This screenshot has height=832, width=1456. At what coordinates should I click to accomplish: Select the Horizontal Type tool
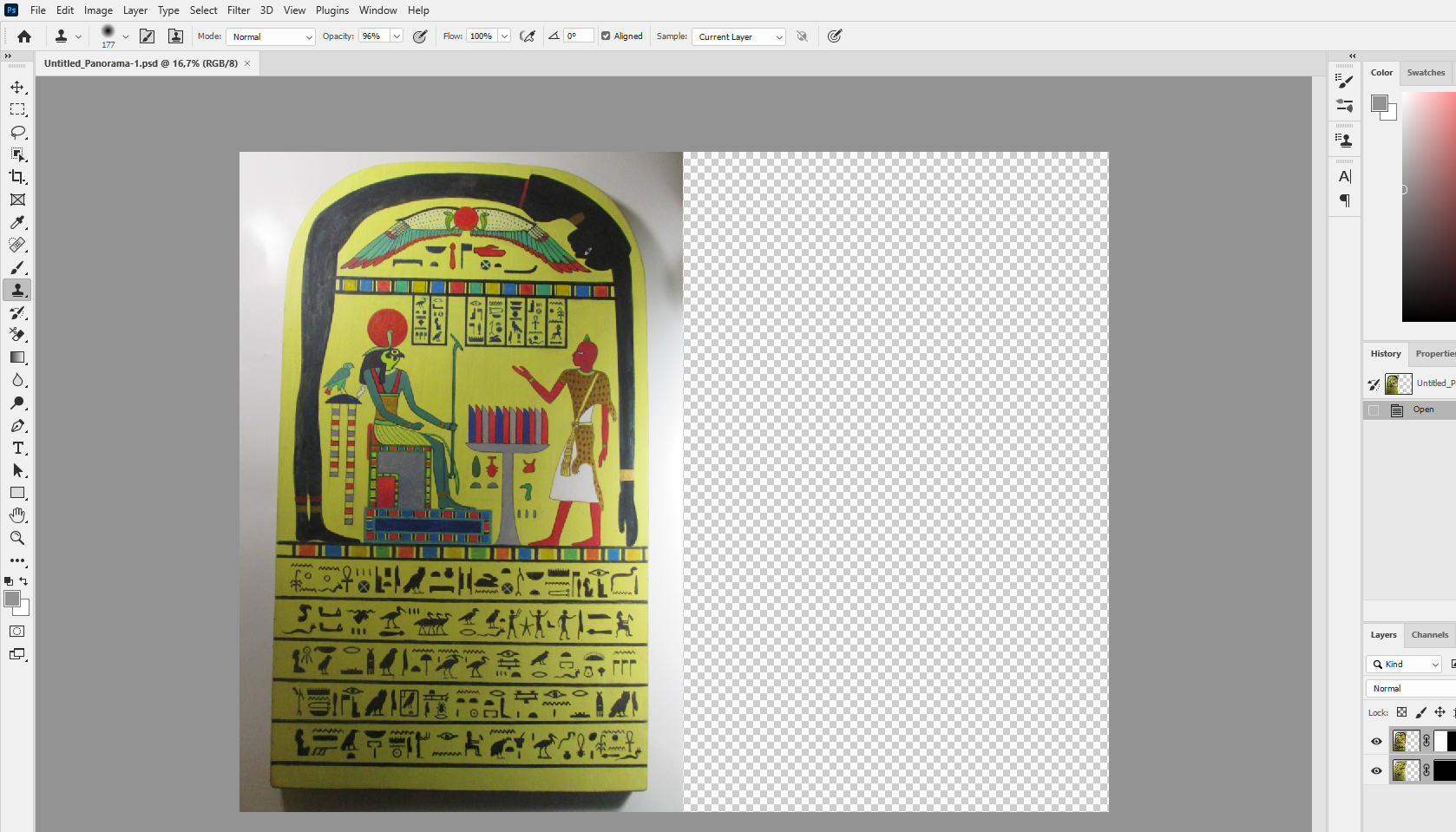point(17,449)
